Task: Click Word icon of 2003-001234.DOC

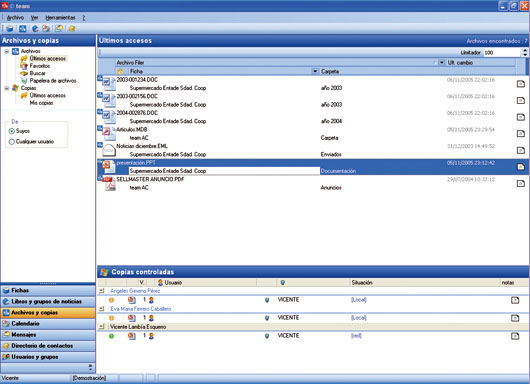Action: click(x=108, y=83)
